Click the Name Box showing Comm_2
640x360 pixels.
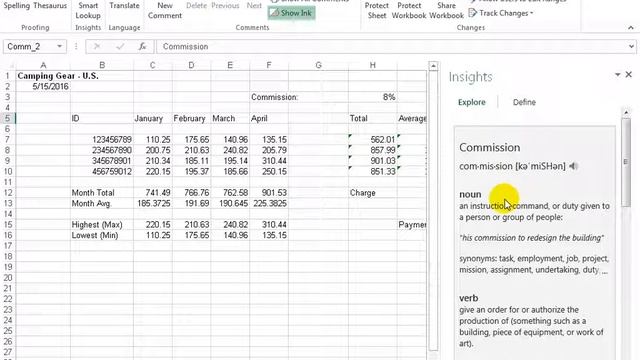click(29, 47)
